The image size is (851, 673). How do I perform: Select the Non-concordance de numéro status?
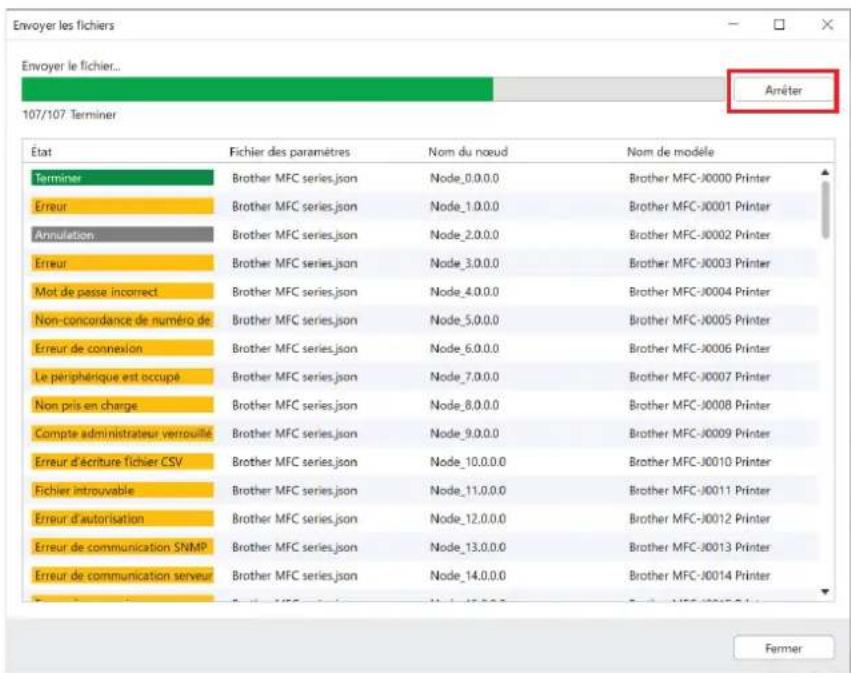(122, 320)
